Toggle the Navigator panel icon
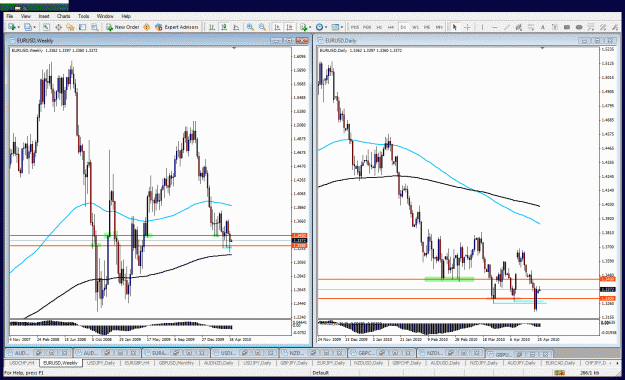This screenshot has width=625, height=380. pyautogui.click(x=70, y=27)
